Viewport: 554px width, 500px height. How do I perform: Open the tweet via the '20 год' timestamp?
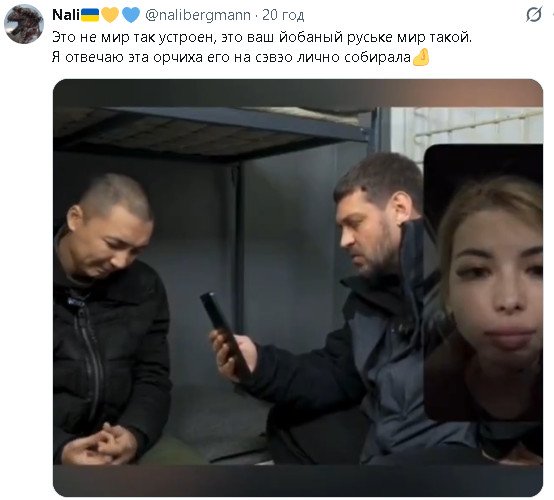click(283, 15)
